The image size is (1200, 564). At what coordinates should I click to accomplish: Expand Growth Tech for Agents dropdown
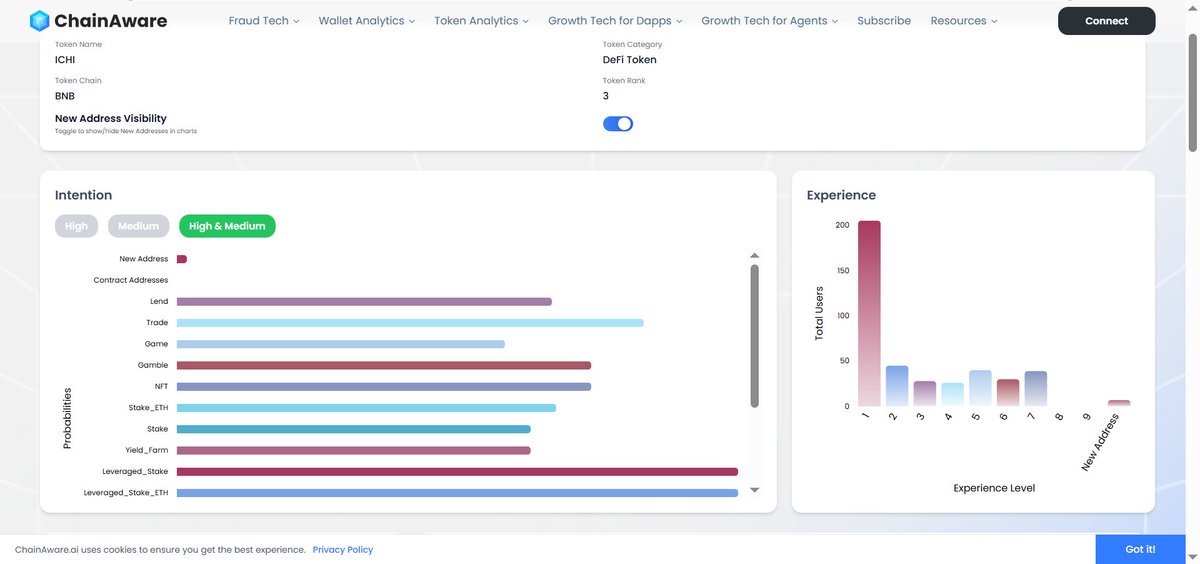pos(770,21)
